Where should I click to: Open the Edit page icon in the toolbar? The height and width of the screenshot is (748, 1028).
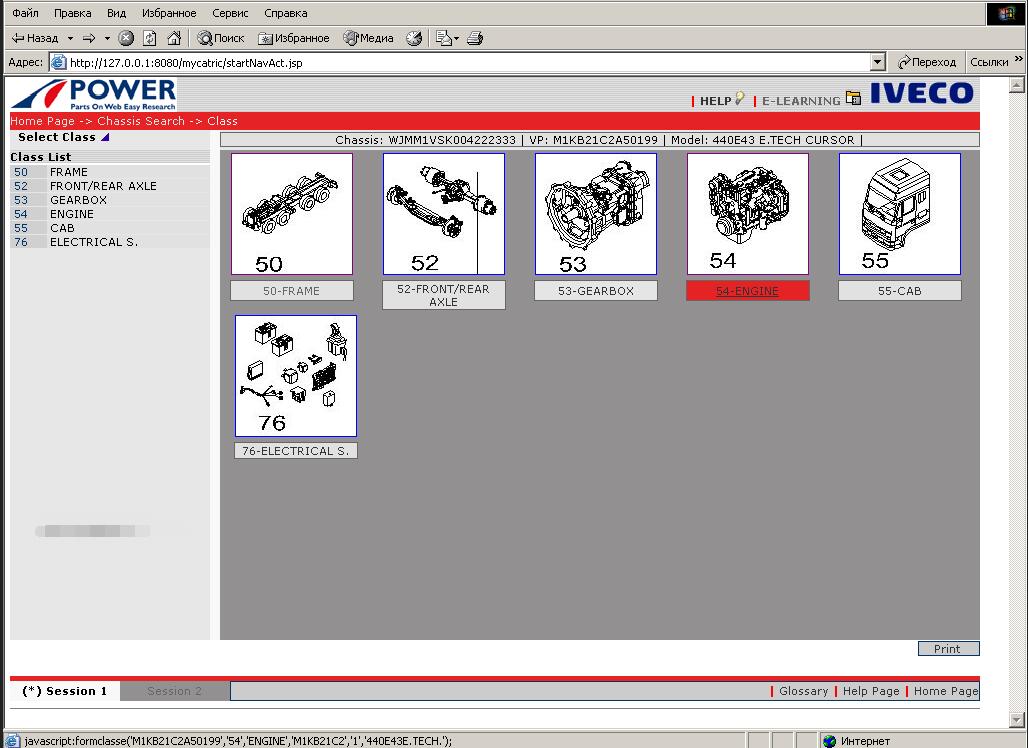pyautogui.click(x=443, y=38)
